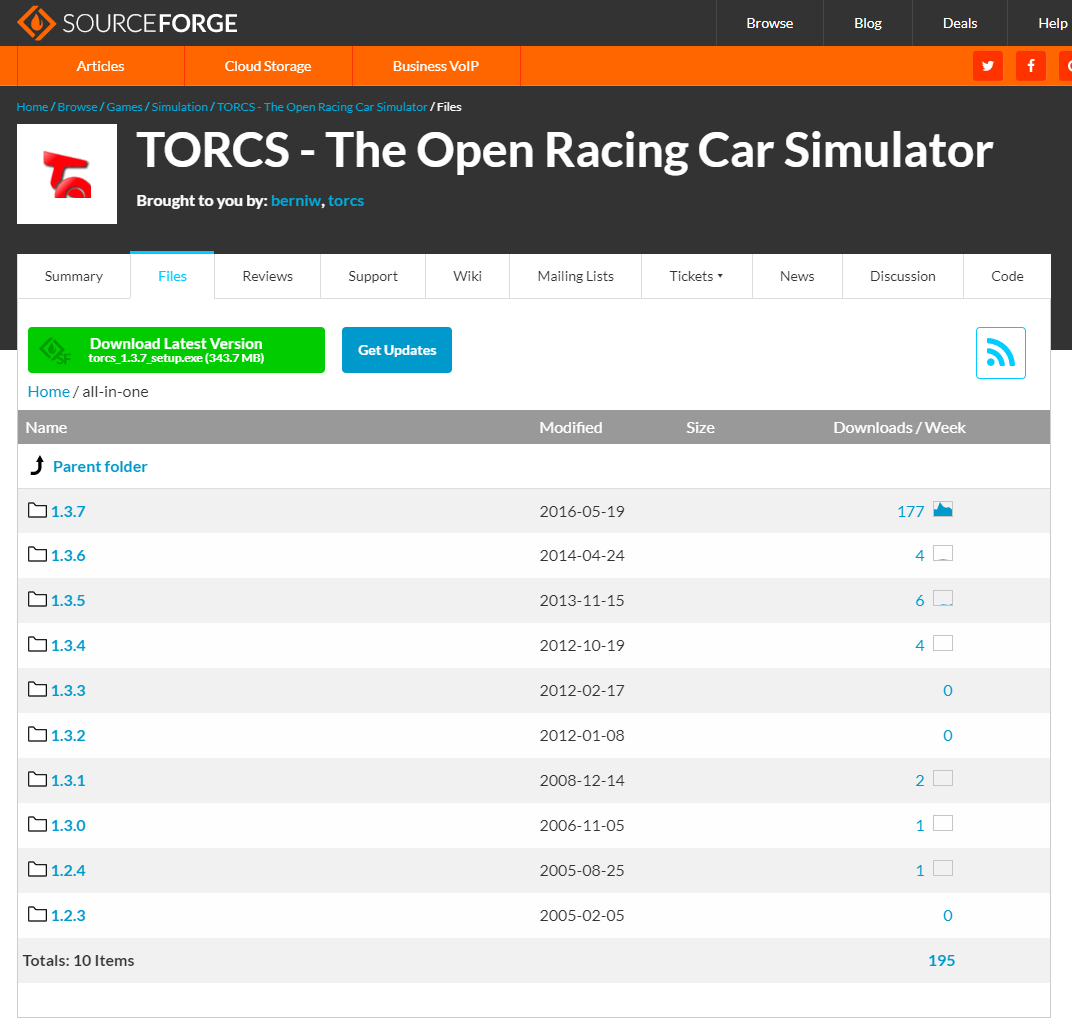This screenshot has height=1027, width=1072.
Task: Open the Reviews tab
Action: [267, 276]
